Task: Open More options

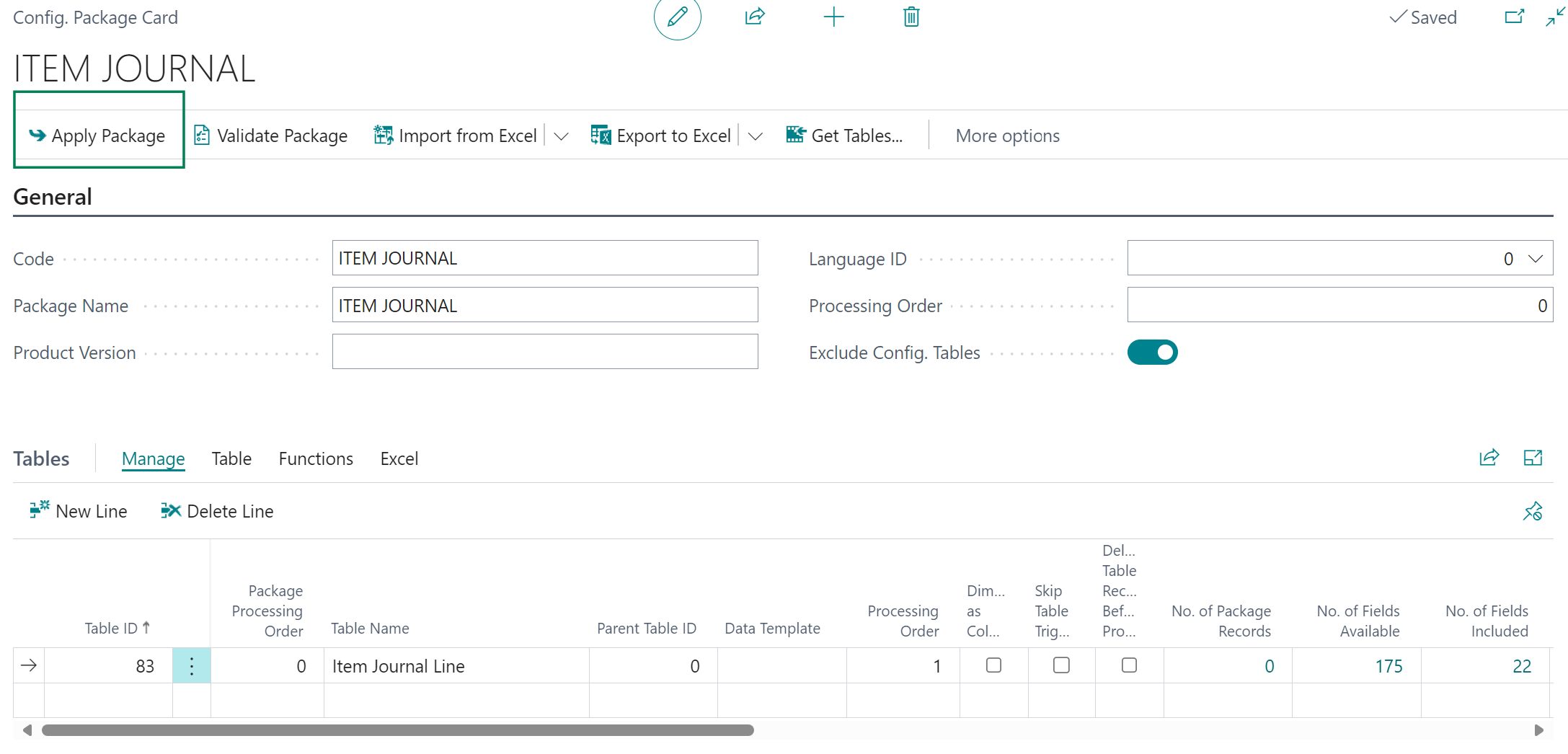Action: click(1007, 136)
